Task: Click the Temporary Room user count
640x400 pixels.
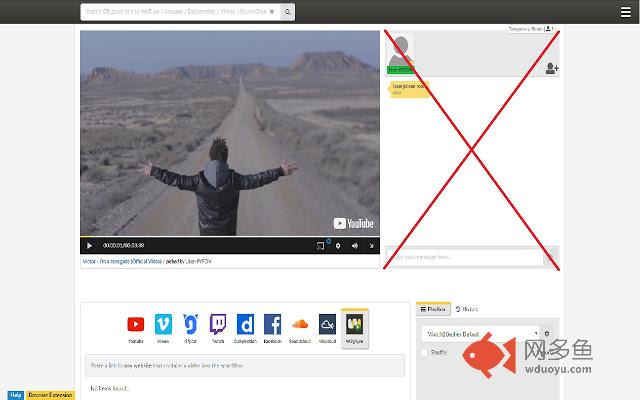Action: (x=531, y=29)
